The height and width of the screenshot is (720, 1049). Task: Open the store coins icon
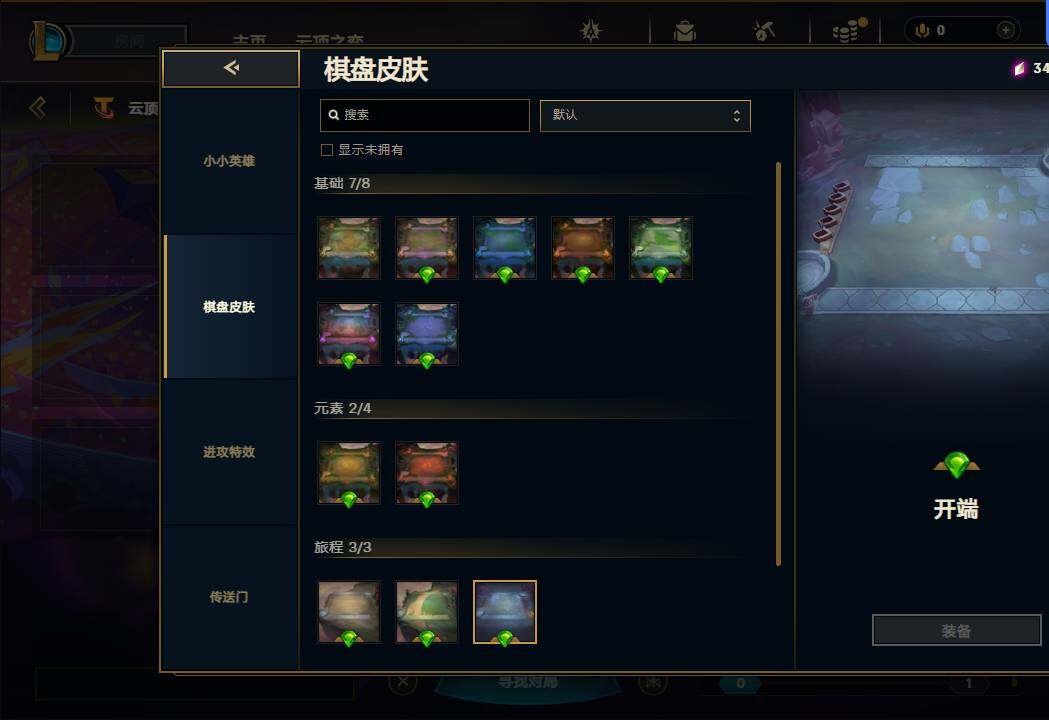pyautogui.click(x=848, y=30)
